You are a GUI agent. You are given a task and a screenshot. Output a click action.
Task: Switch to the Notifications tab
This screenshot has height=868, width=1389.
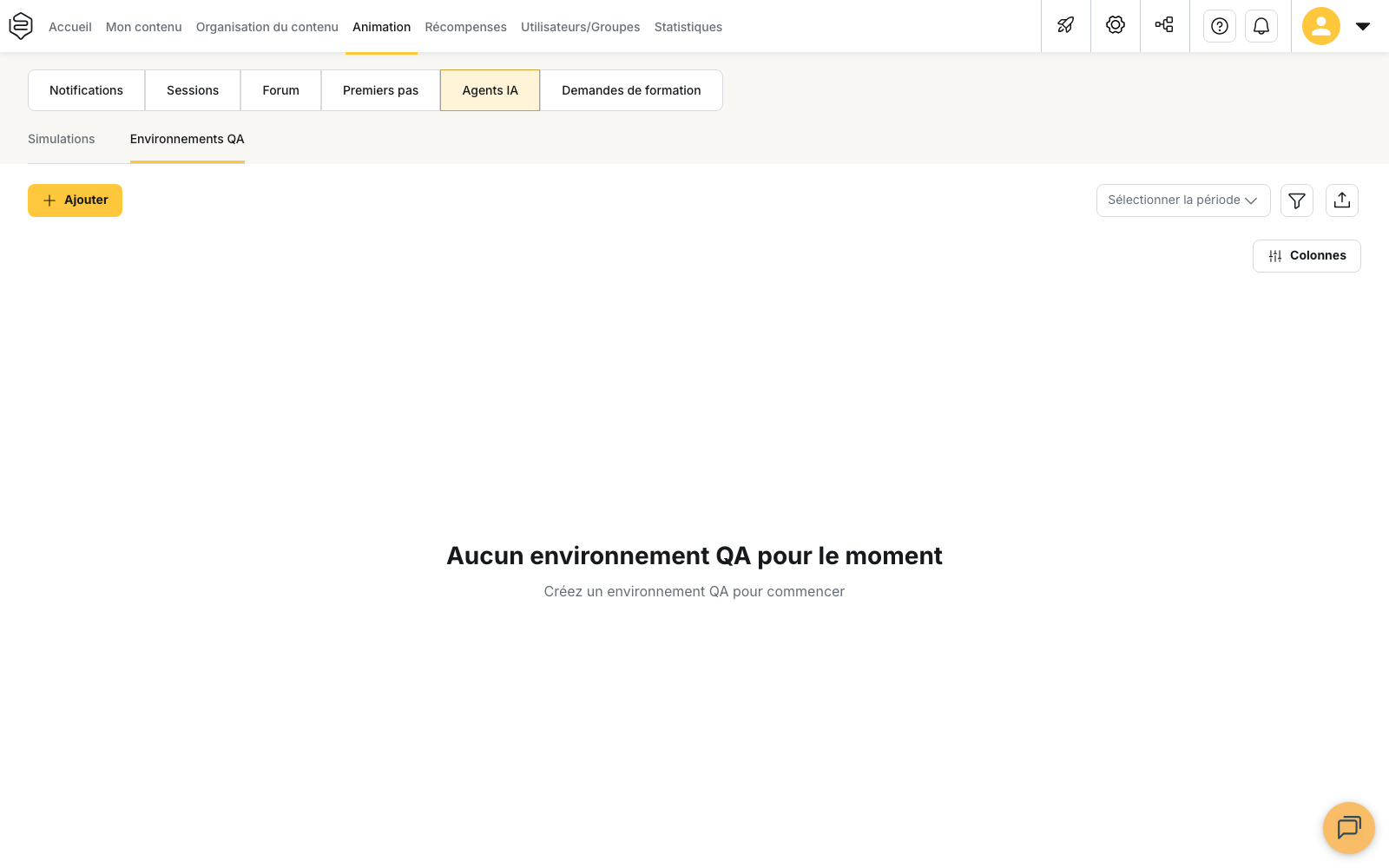click(x=87, y=90)
